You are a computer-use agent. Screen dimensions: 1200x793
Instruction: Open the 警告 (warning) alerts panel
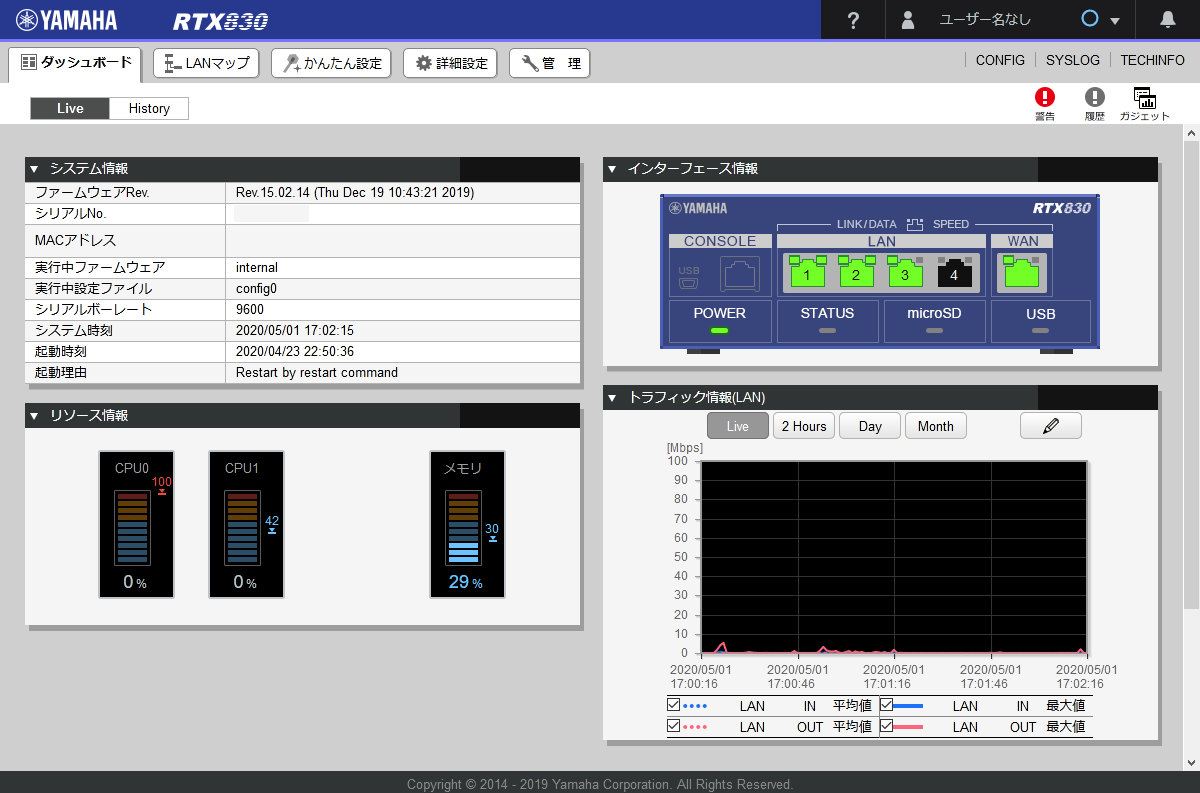1044,103
